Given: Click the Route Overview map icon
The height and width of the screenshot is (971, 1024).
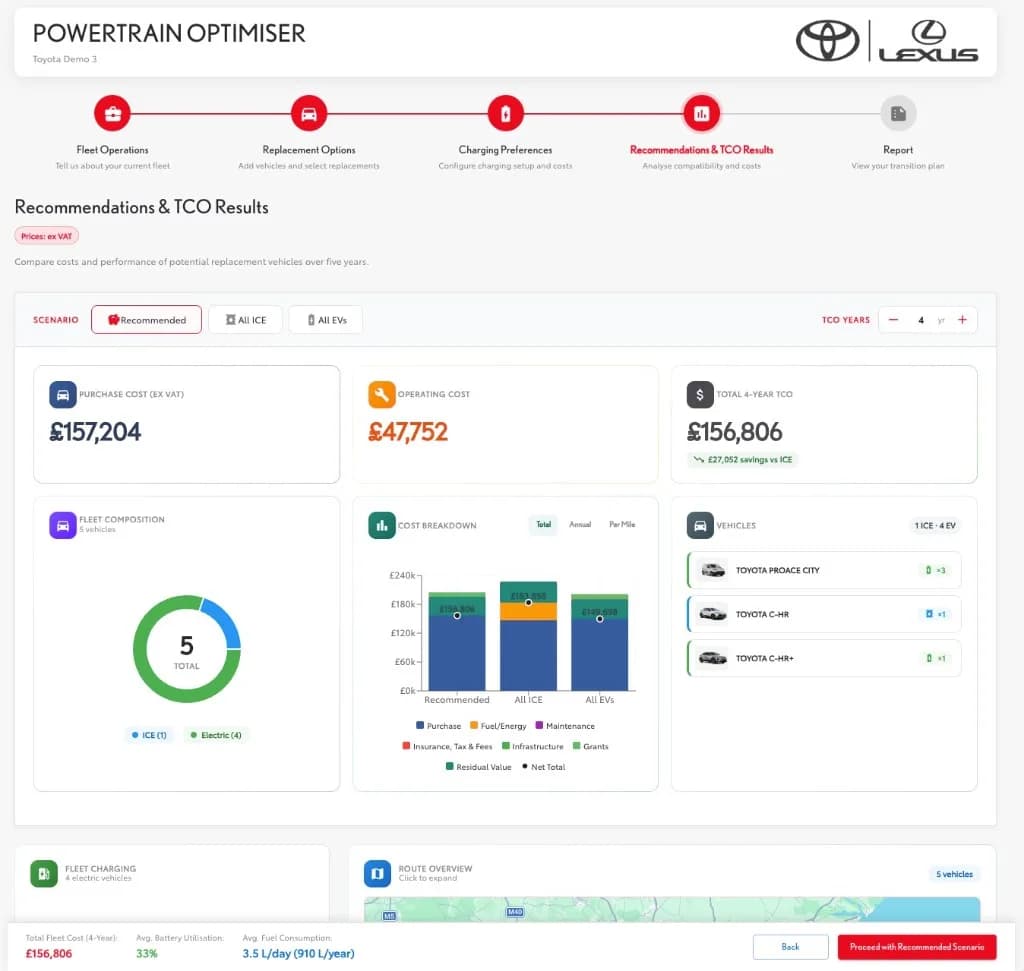Looking at the screenshot, I should (x=377, y=873).
